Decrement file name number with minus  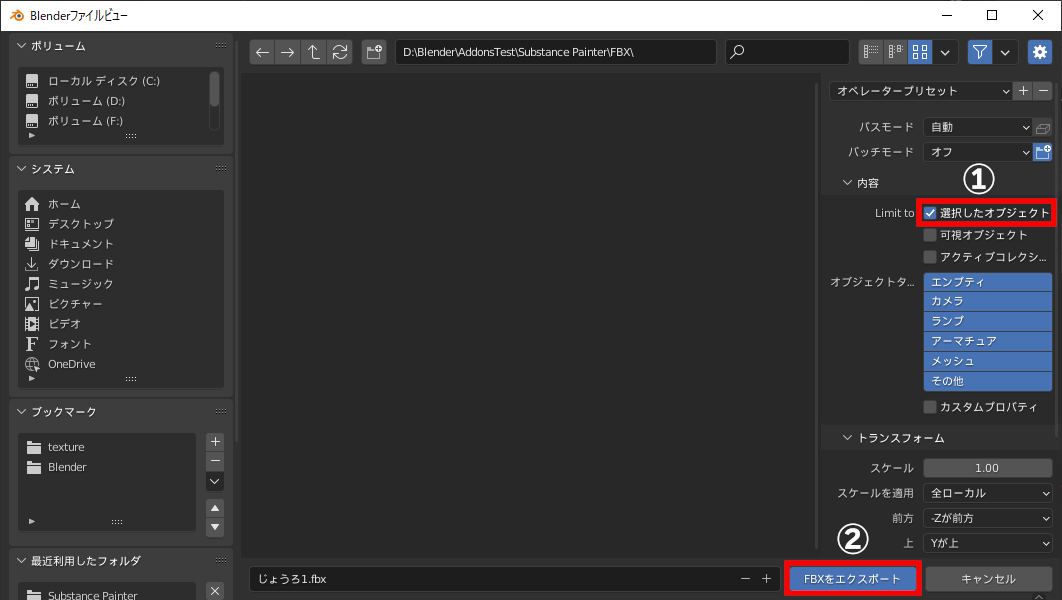click(745, 579)
